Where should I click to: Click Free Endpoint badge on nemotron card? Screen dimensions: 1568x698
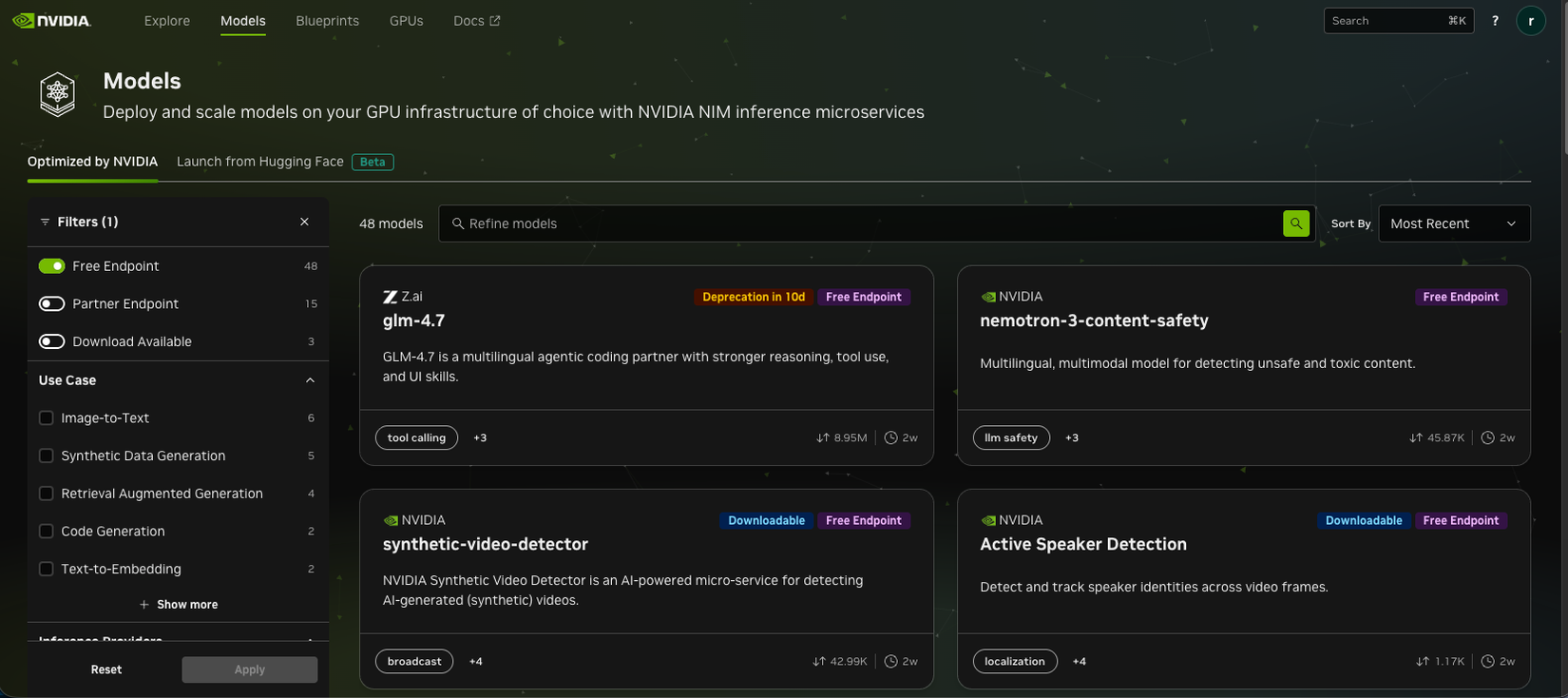point(1461,297)
